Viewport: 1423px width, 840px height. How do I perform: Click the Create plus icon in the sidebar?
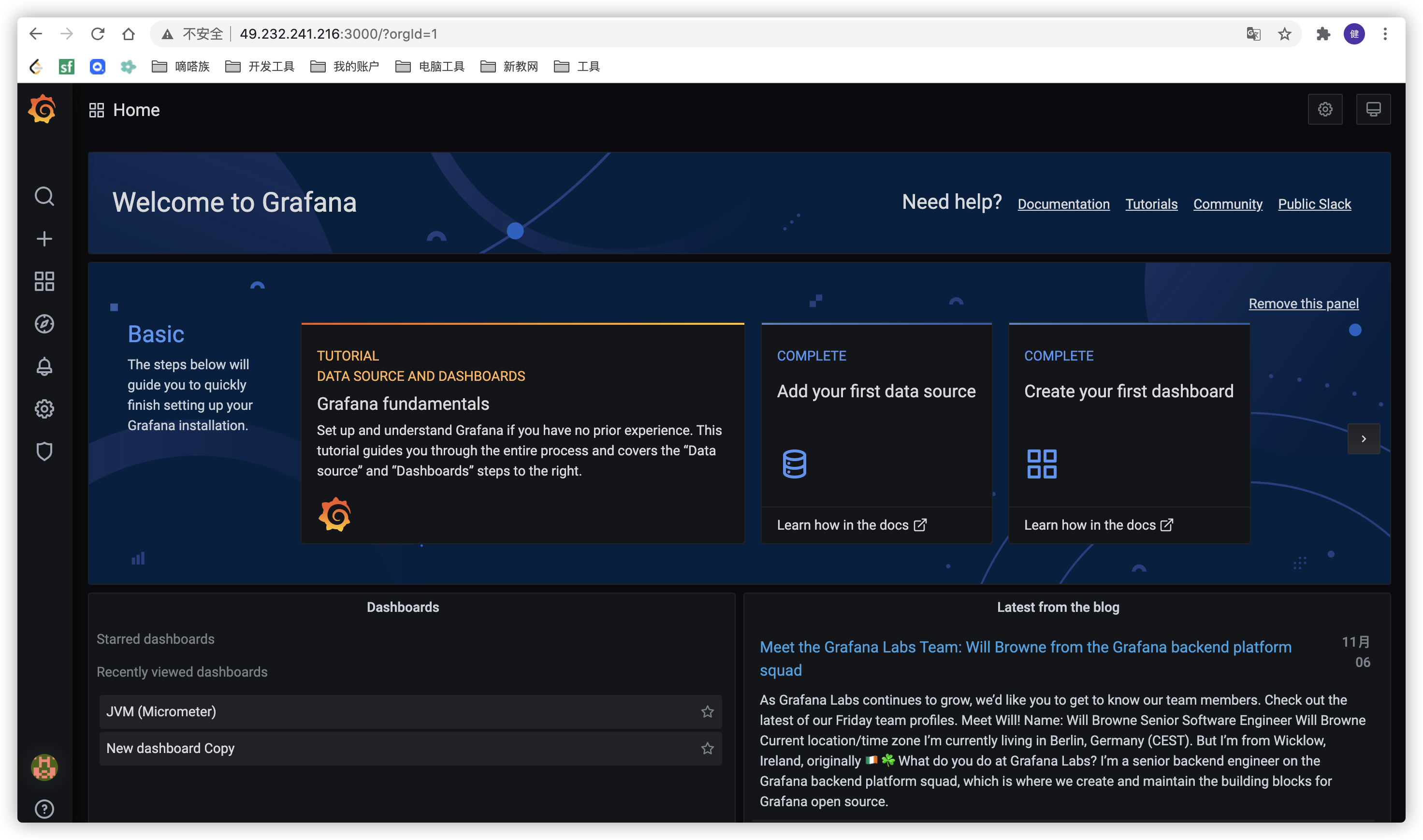tap(44, 239)
